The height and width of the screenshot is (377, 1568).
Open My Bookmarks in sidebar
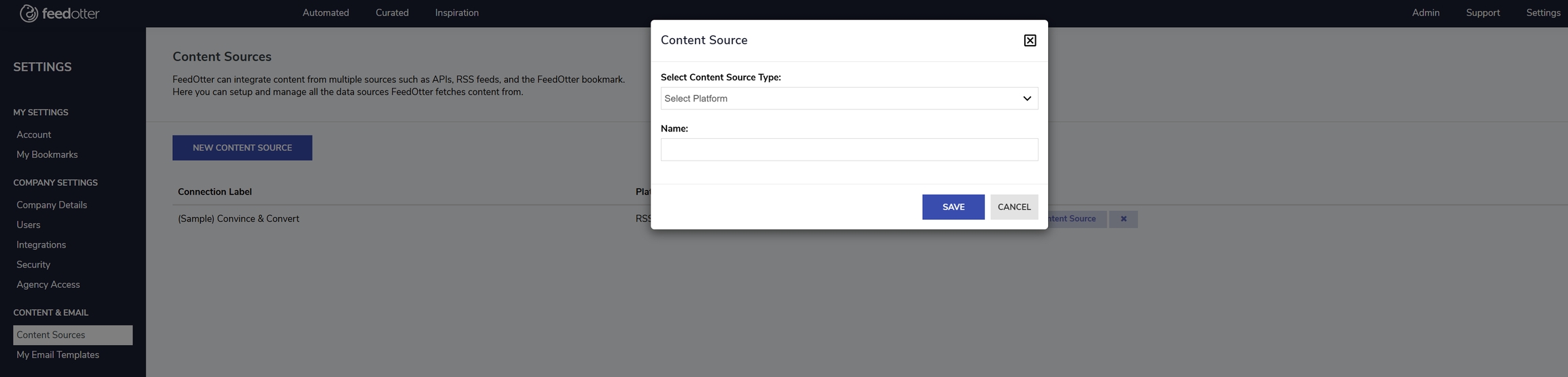pos(47,154)
